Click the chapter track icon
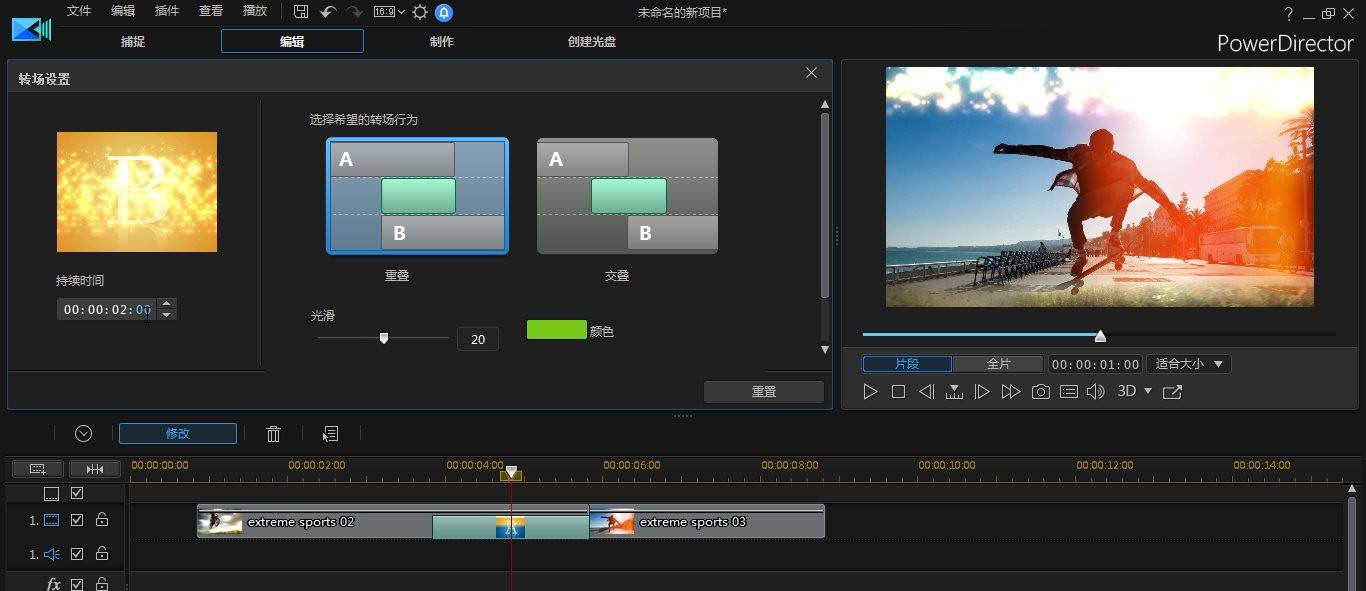The height and width of the screenshot is (591, 1366). click(x=51, y=494)
